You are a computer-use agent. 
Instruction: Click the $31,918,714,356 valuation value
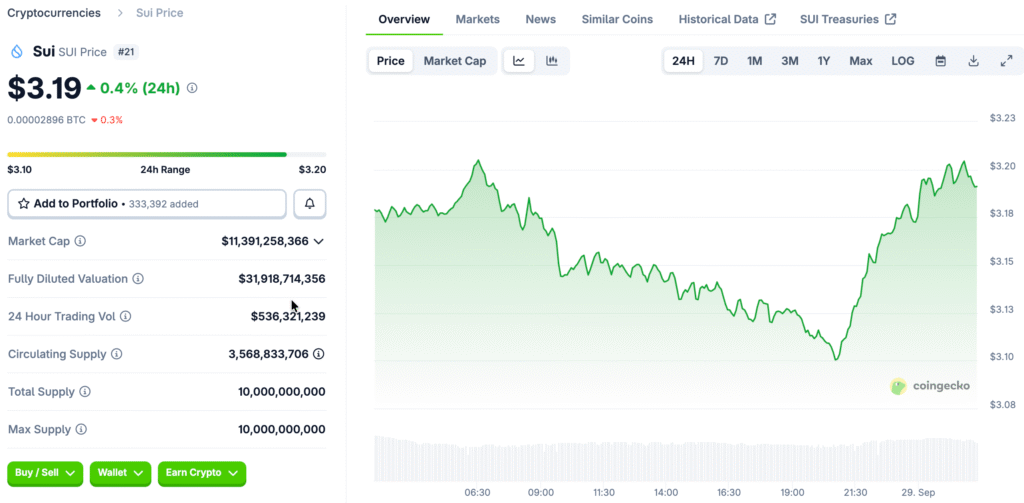282,279
